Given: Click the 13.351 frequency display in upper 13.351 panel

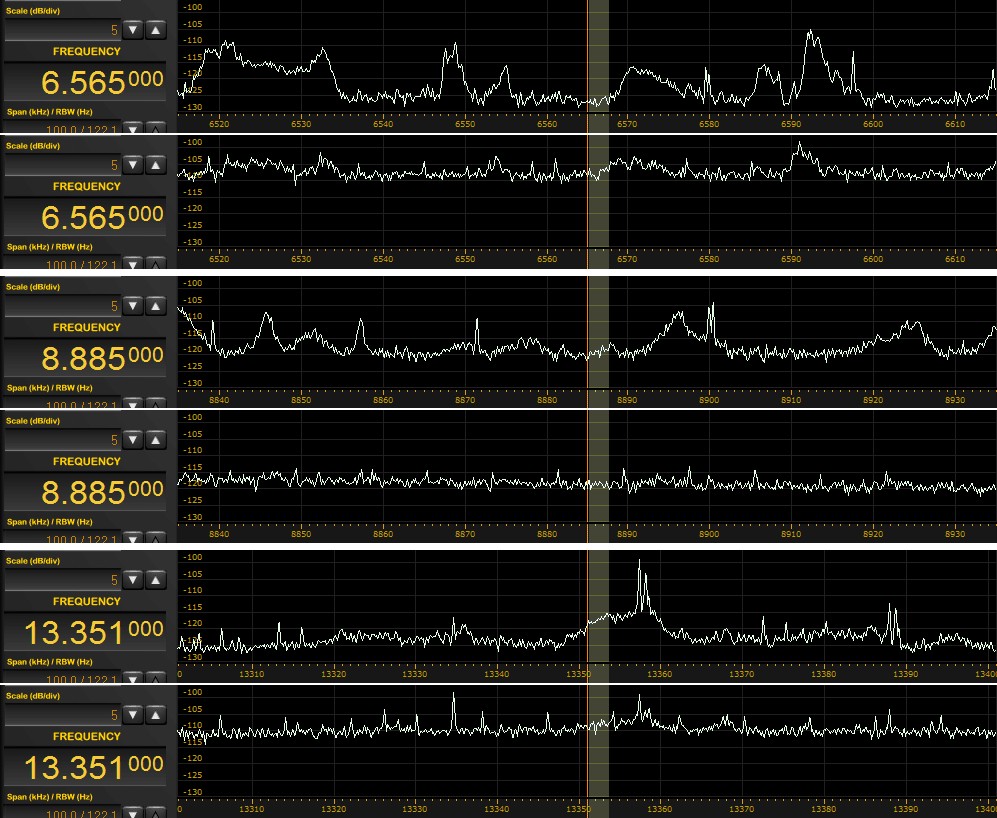Looking at the screenshot, I should pos(86,633).
